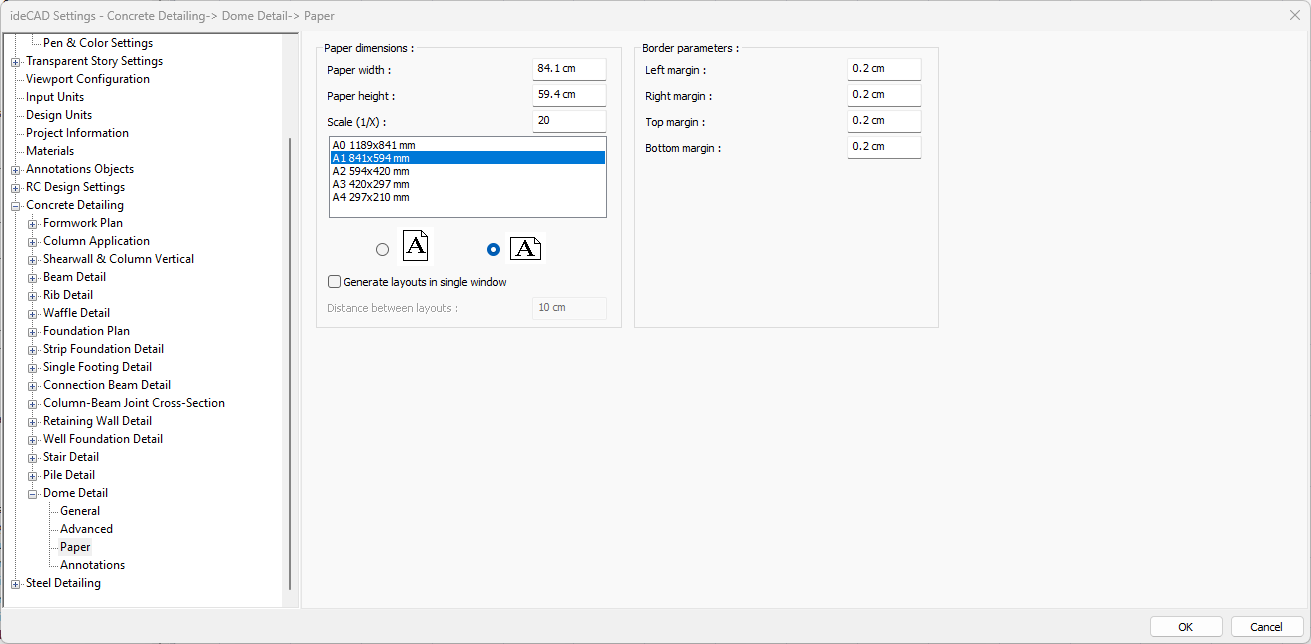Enable Generate layouts in single window
This screenshot has height=644, width=1311.
coord(335,282)
